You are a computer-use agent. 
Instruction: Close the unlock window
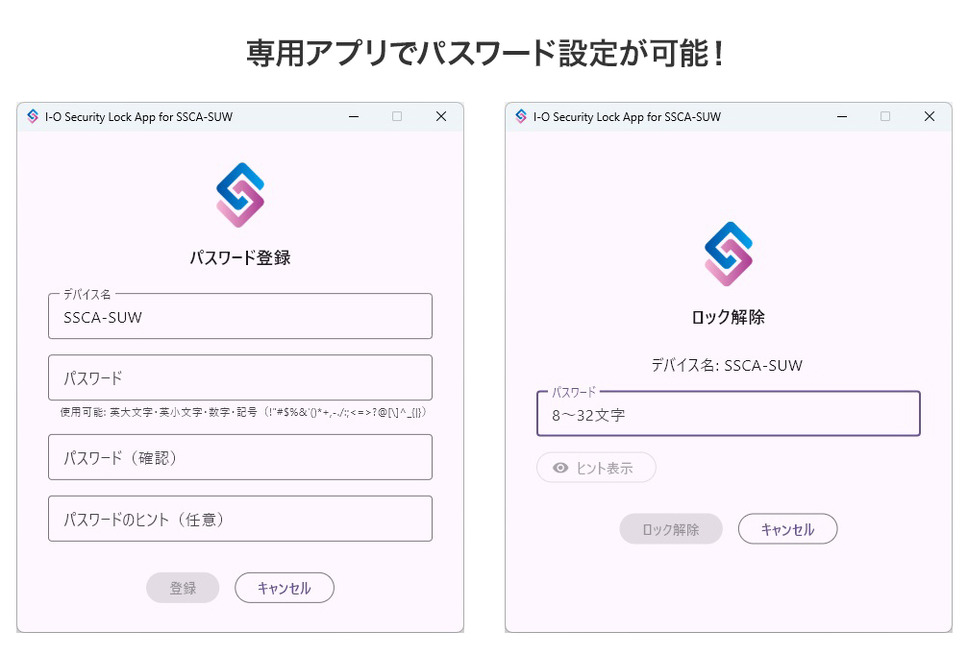tap(929, 116)
